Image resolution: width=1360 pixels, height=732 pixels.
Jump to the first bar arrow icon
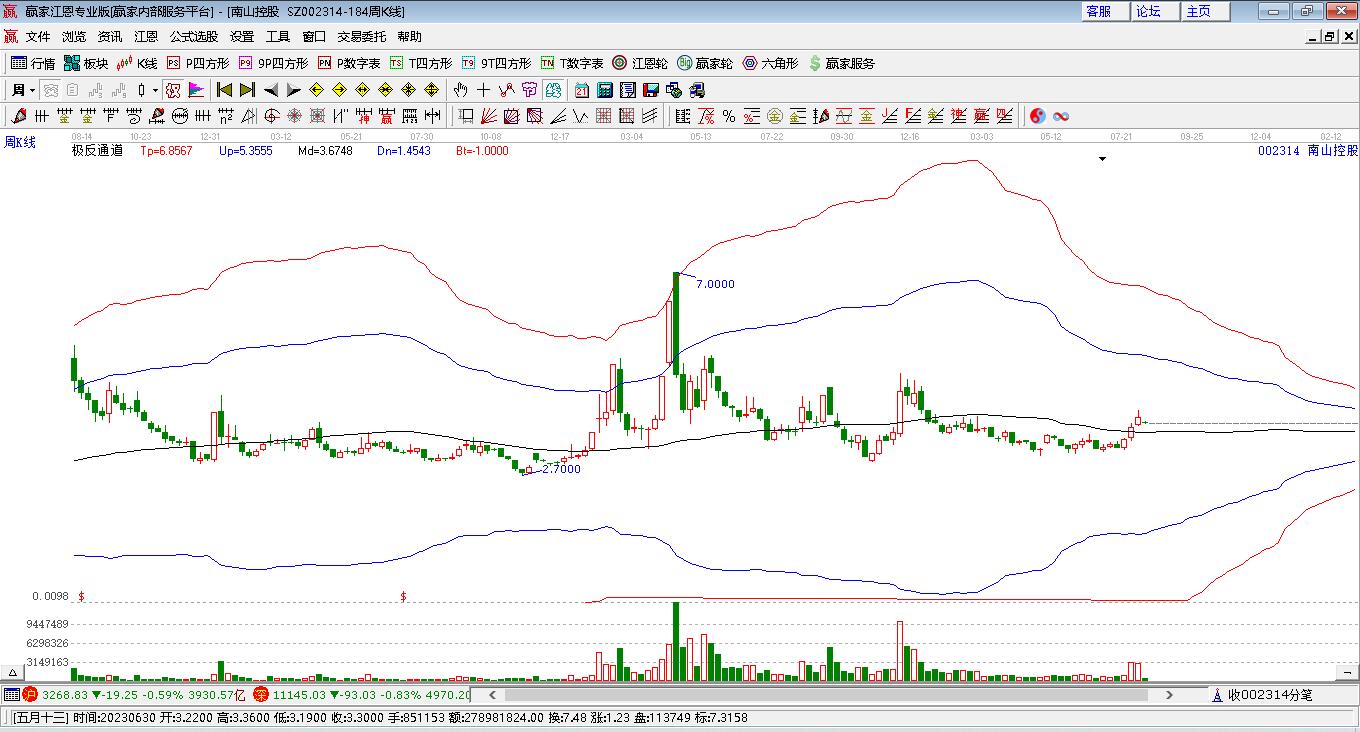[224, 90]
